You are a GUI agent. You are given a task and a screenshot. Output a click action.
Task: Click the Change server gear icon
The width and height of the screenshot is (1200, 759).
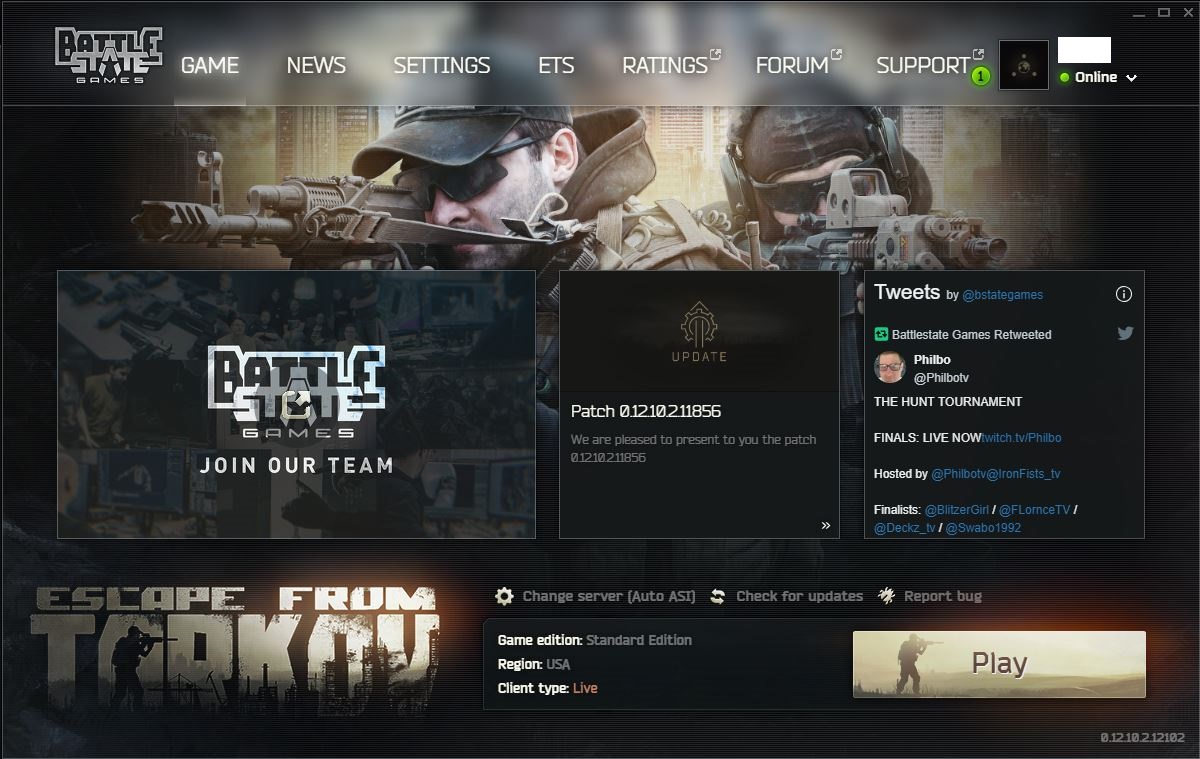click(x=505, y=596)
